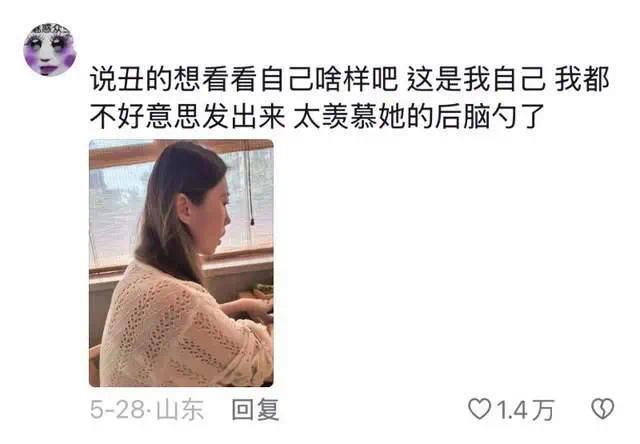Image resolution: width=640 pixels, height=444 pixels.
Task: Like the comment with the heart icon
Action: (479, 408)
